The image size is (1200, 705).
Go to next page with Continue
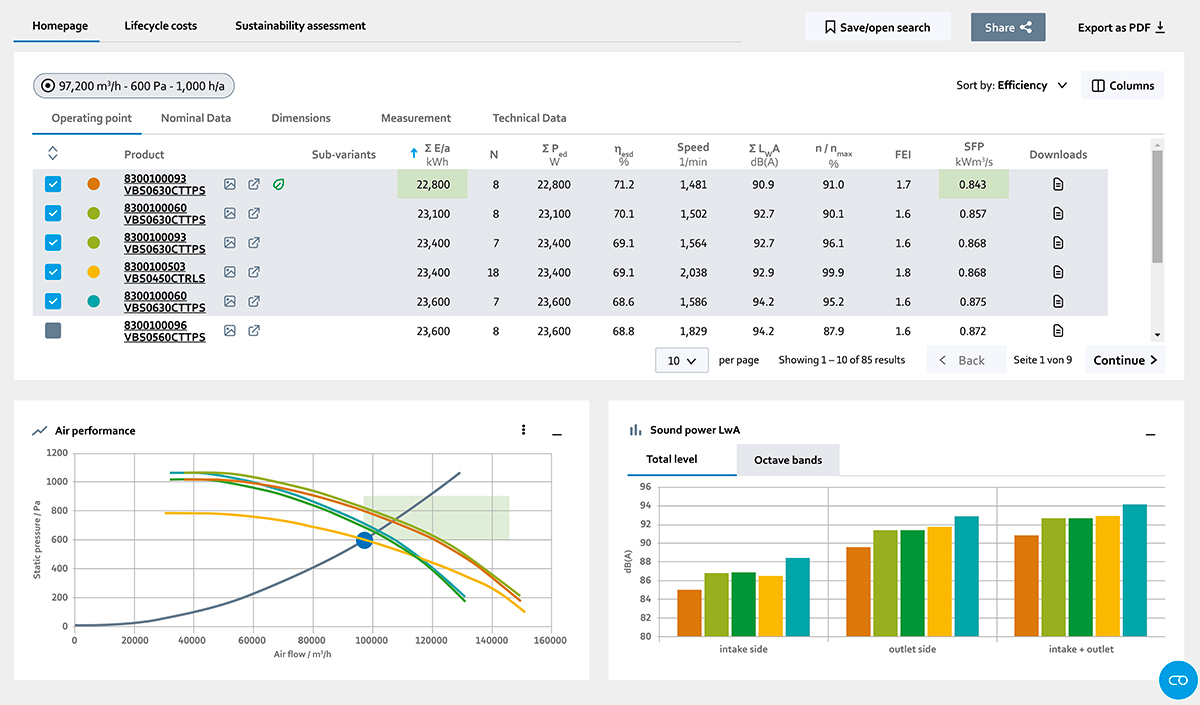click(1125, 361)
